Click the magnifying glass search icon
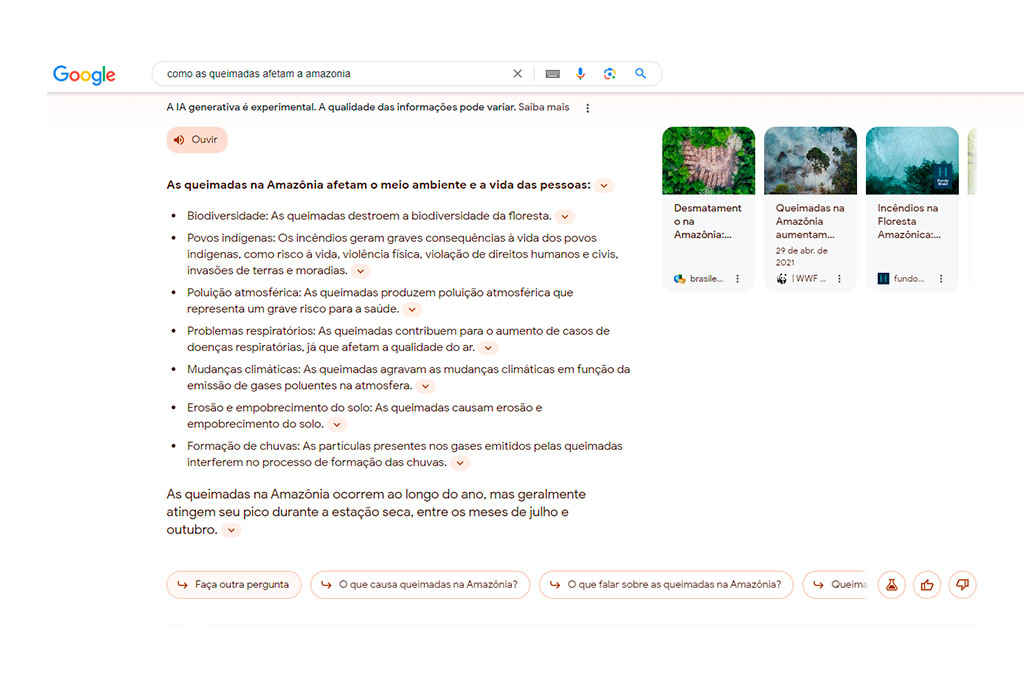The height and width of the screenshot is (682, 1024). click(641, 74)
